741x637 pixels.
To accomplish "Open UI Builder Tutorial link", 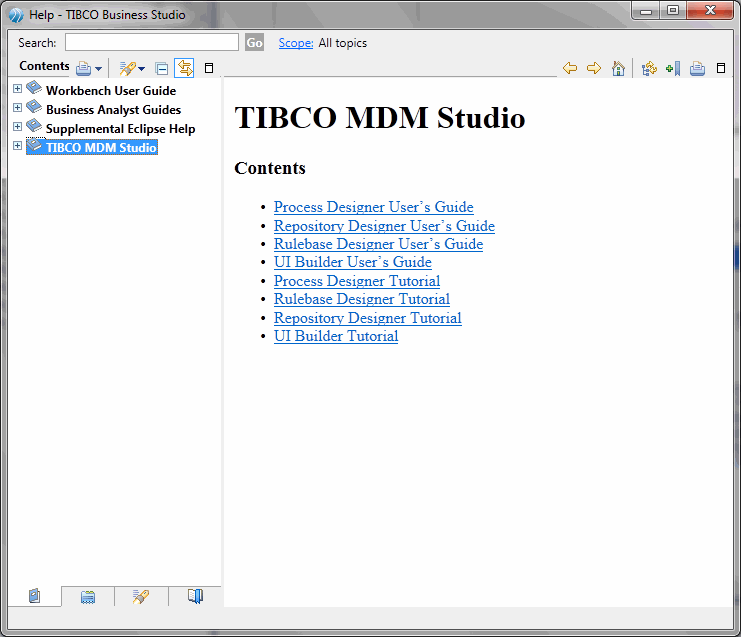I will (x=336, y=336).
